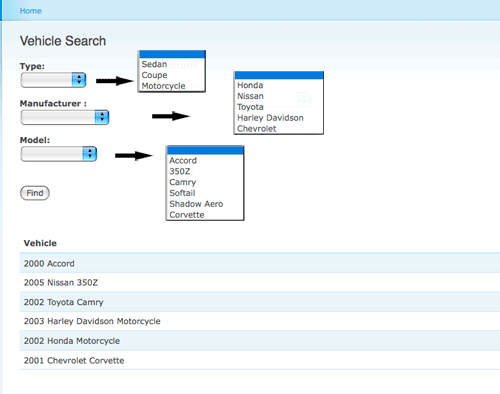
Task: Click the Vehicle column header
Action: [x=40, y=243]
